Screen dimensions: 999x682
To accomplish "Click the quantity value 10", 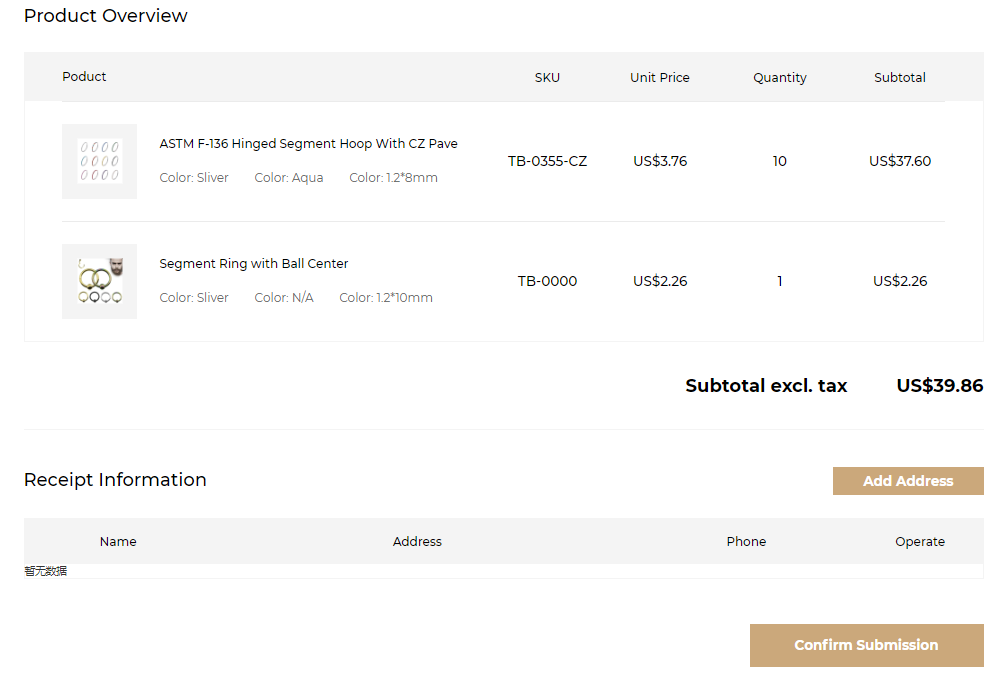I will click(x=779, y=161).
